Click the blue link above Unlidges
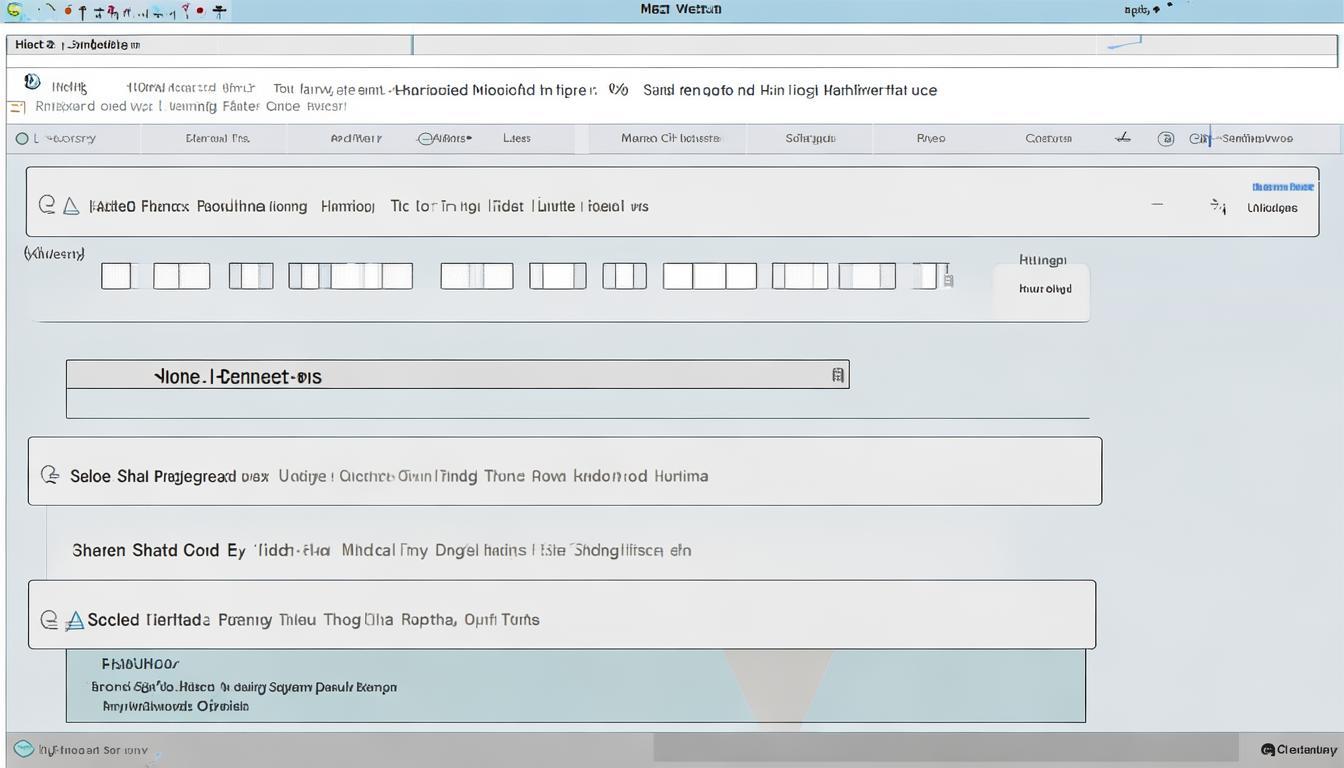1344x768 pixels. pos(1282,187)
